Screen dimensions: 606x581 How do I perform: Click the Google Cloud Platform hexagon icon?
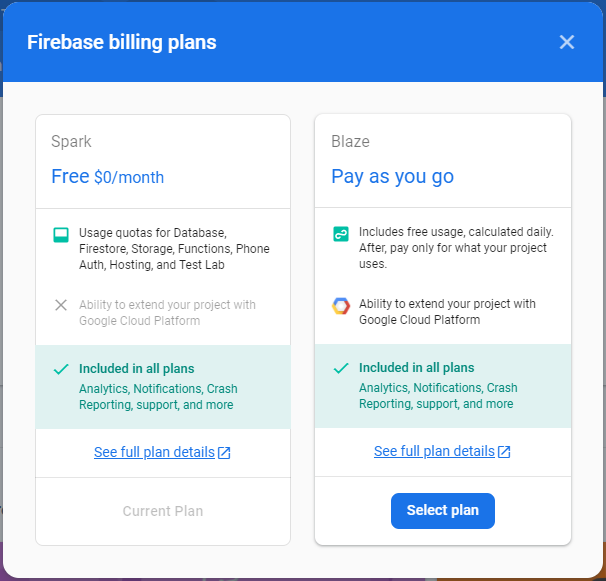coord(341,306)
